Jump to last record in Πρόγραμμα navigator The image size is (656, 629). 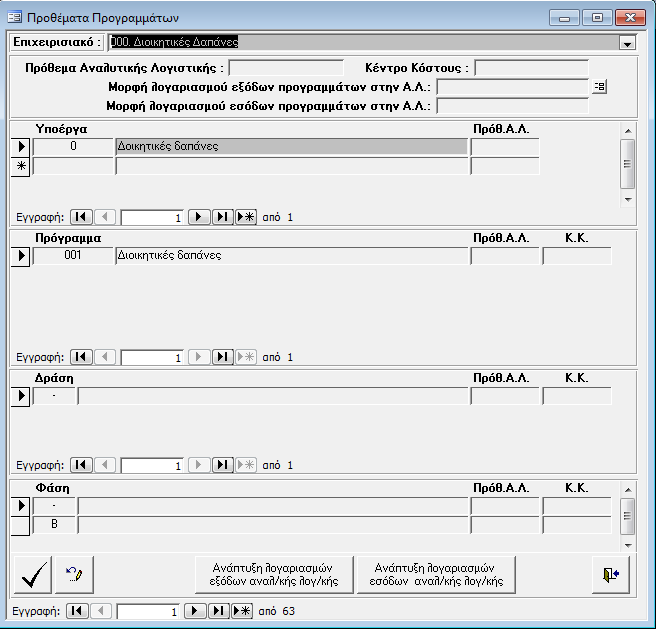(x=223, y=357)
